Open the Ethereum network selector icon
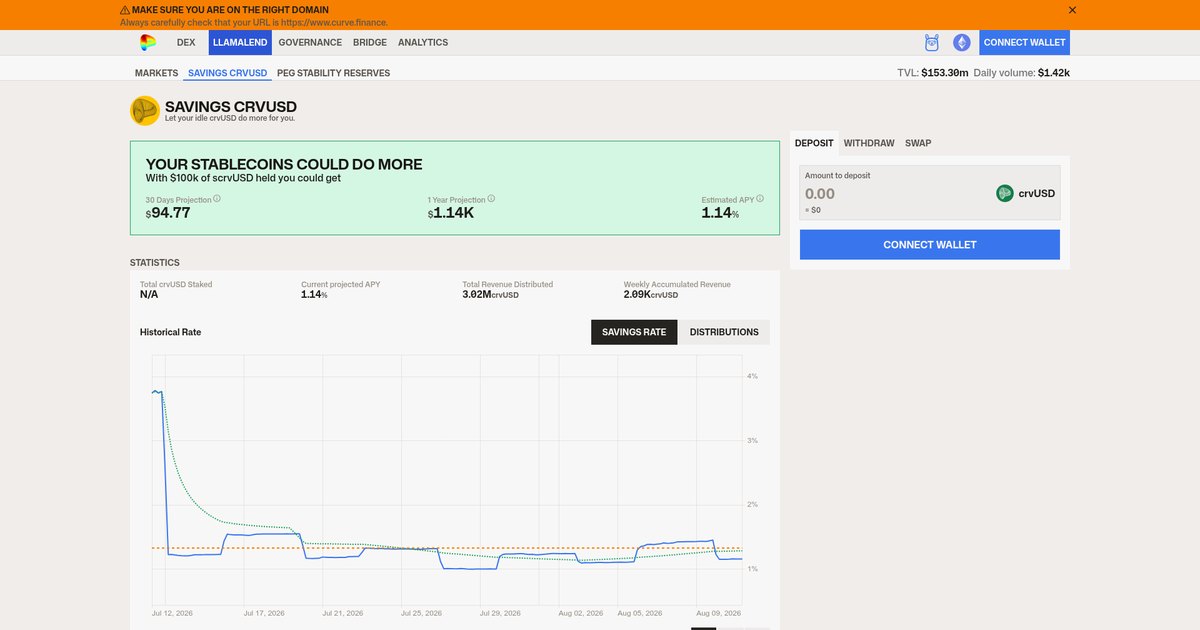Screen dimensions: 1200x630 pos(961,42)
